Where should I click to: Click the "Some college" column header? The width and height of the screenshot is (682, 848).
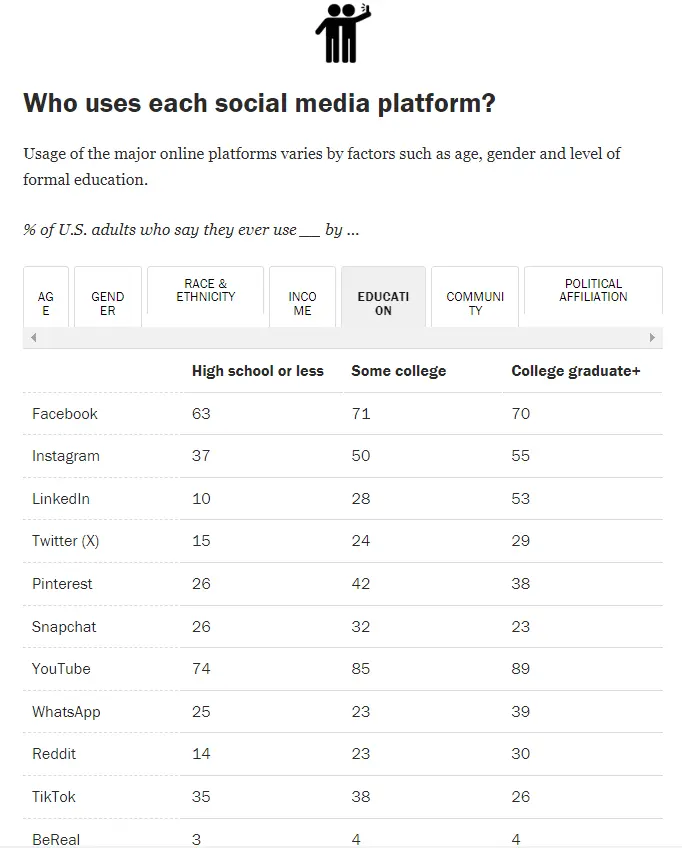(x=398, y=371)
